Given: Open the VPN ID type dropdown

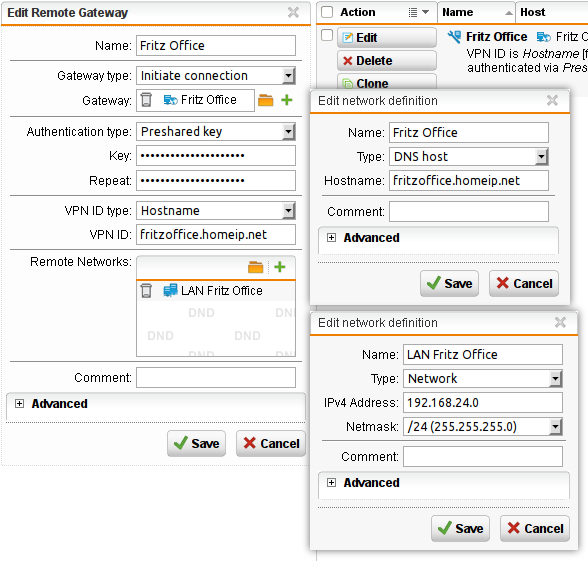Looking at the screenshot, I should click(288, 211).
